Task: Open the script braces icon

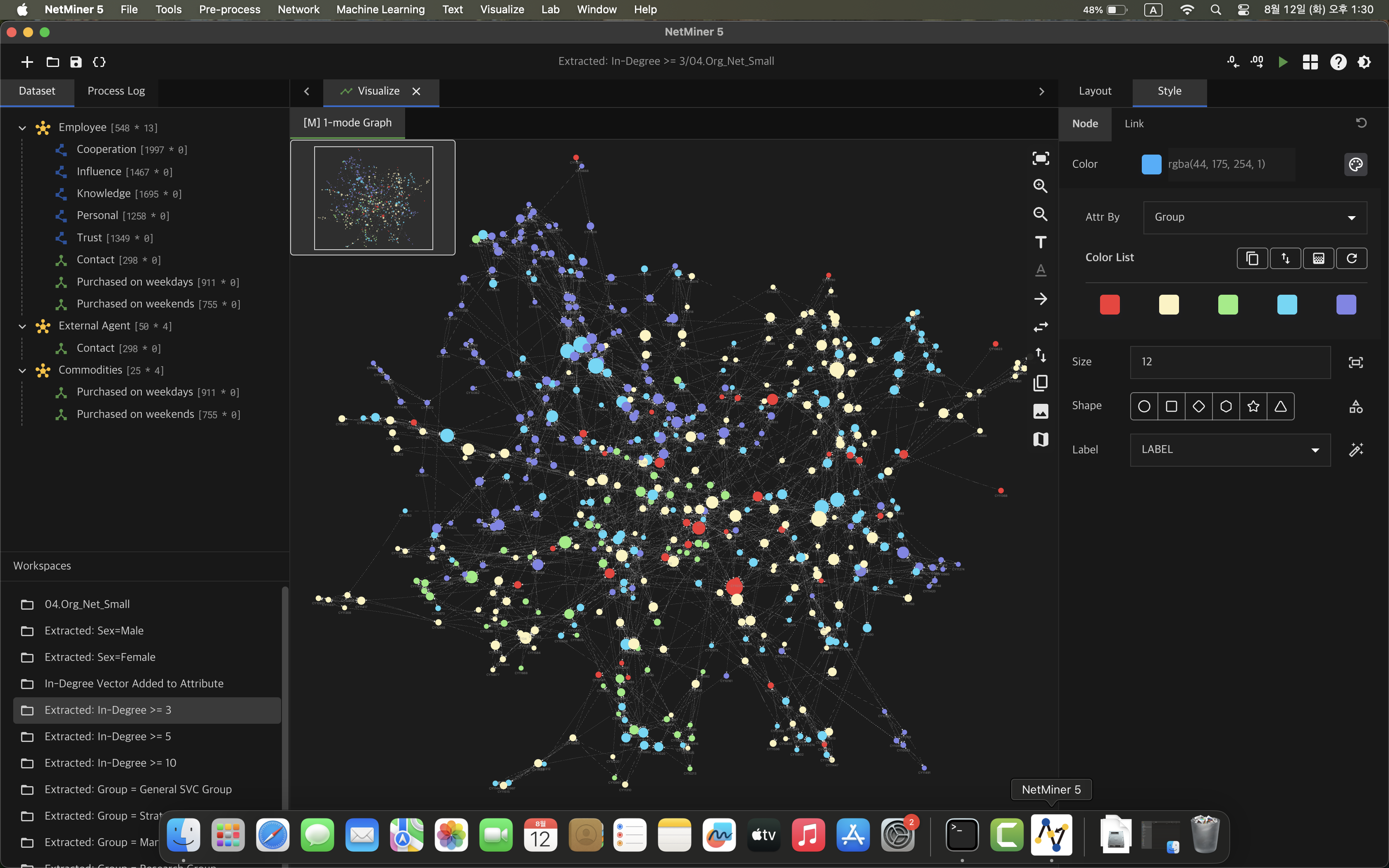Action: point(99,62)
